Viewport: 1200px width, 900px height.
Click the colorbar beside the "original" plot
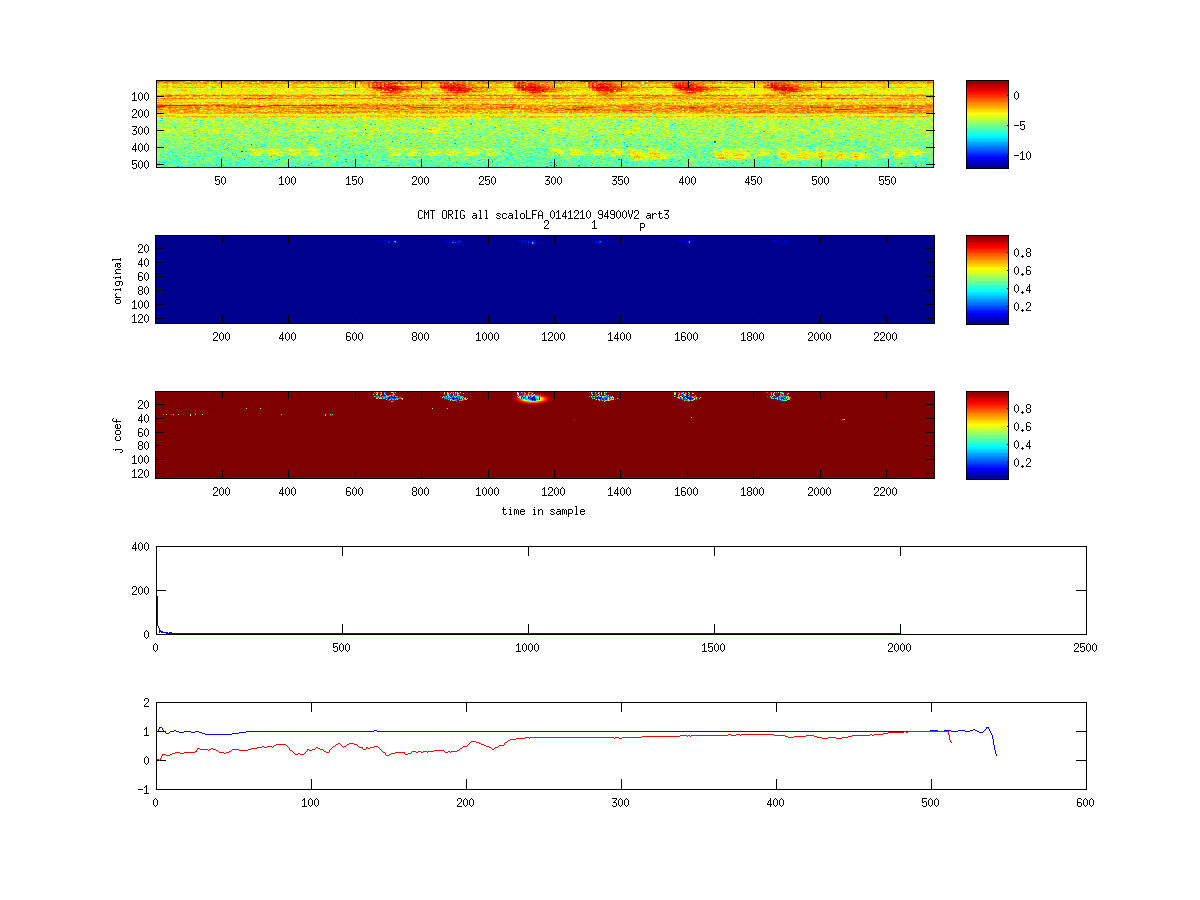(986, 279)
